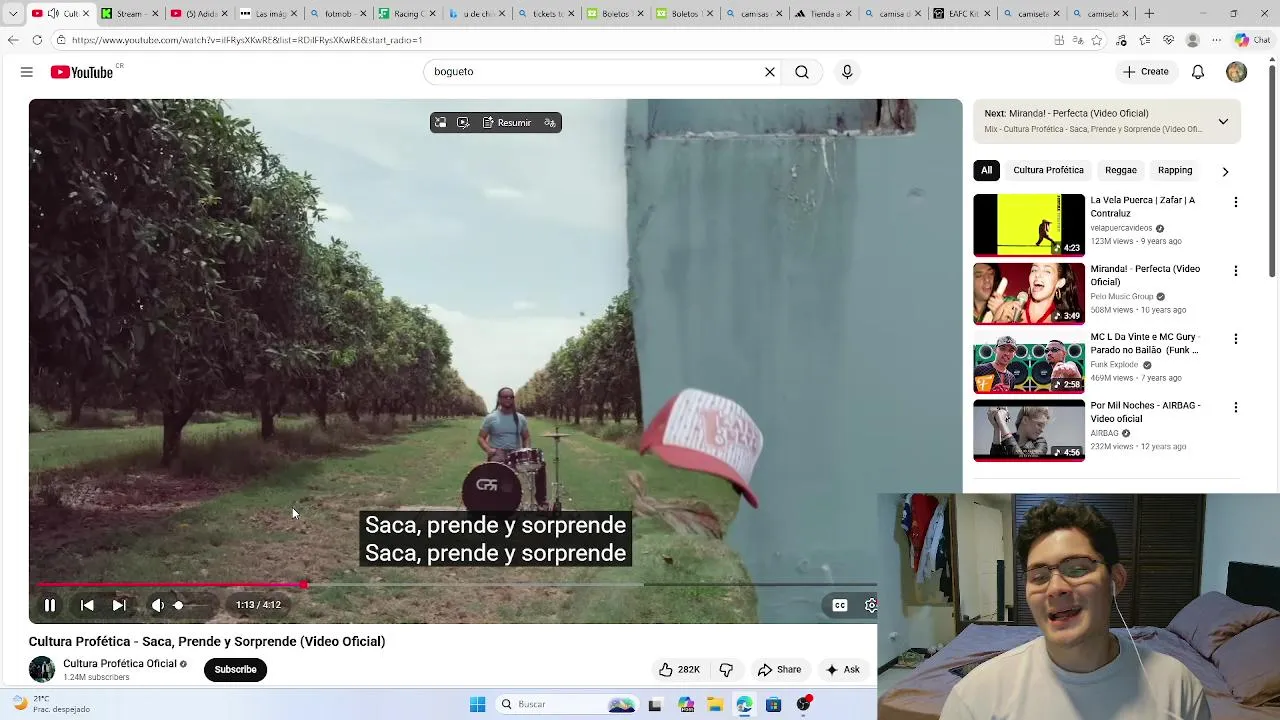Viewport: 1280px width, 720px height.
Task: Like the video showing 282K likes
Action: point(679,670)
